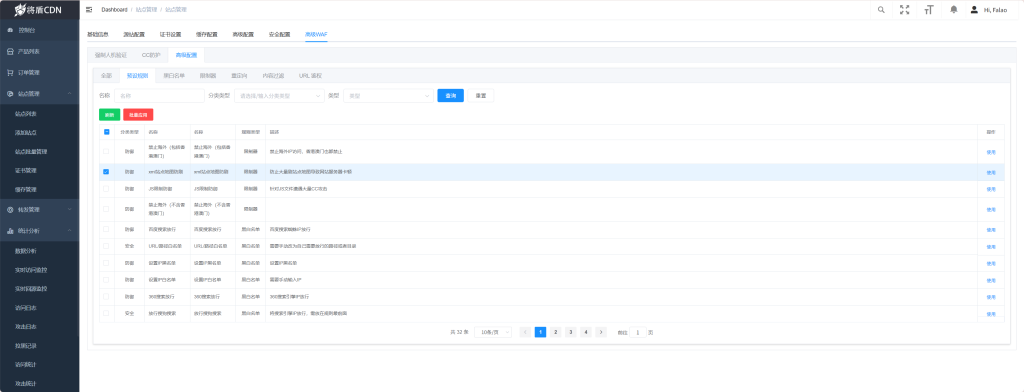
Task: Select the 黑白名单 rules tab
Action: click(174, 76)
